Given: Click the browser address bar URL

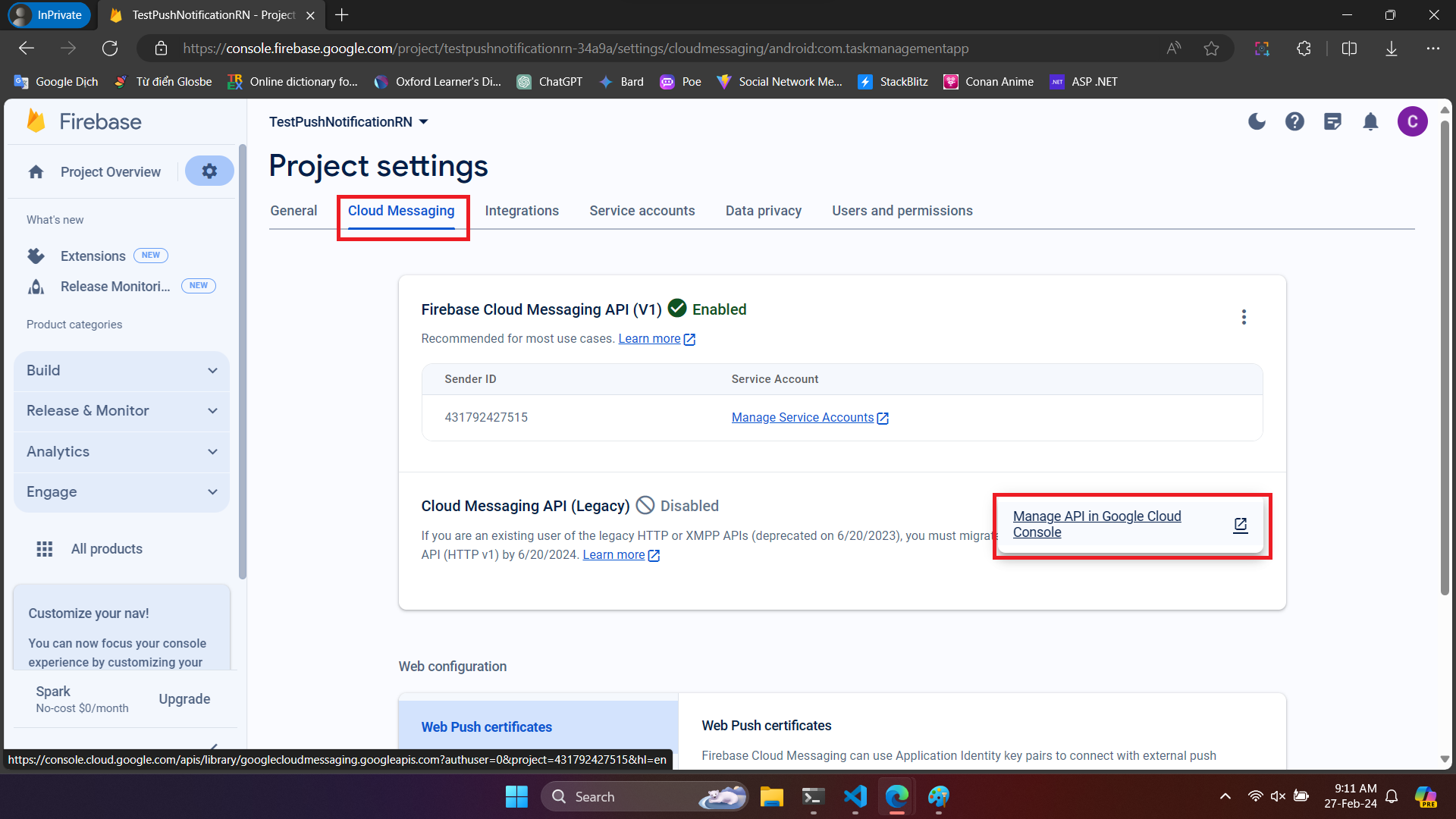Looking at the screenshot, I should click(576, 49).
